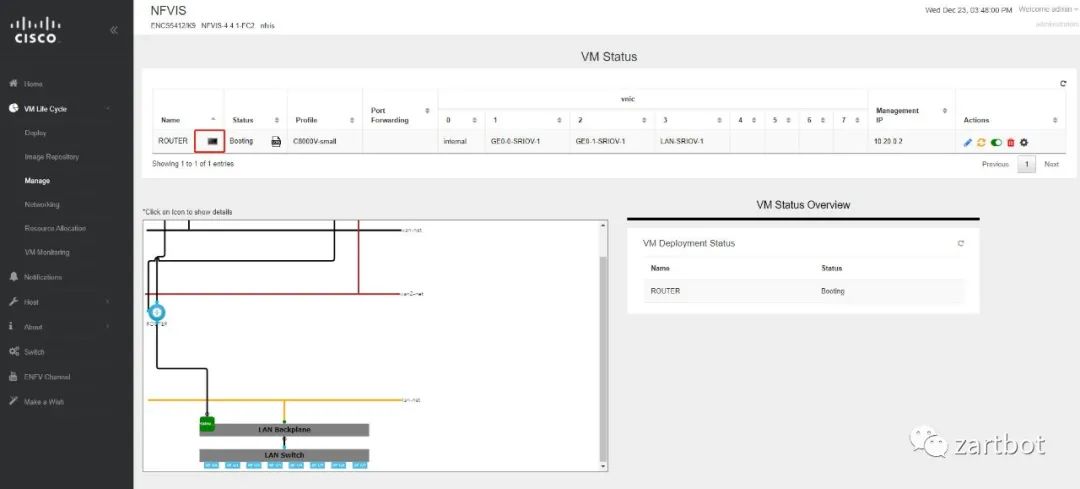Click the C8000V-small profile cell
The image size is (1080, 489).
324,141
